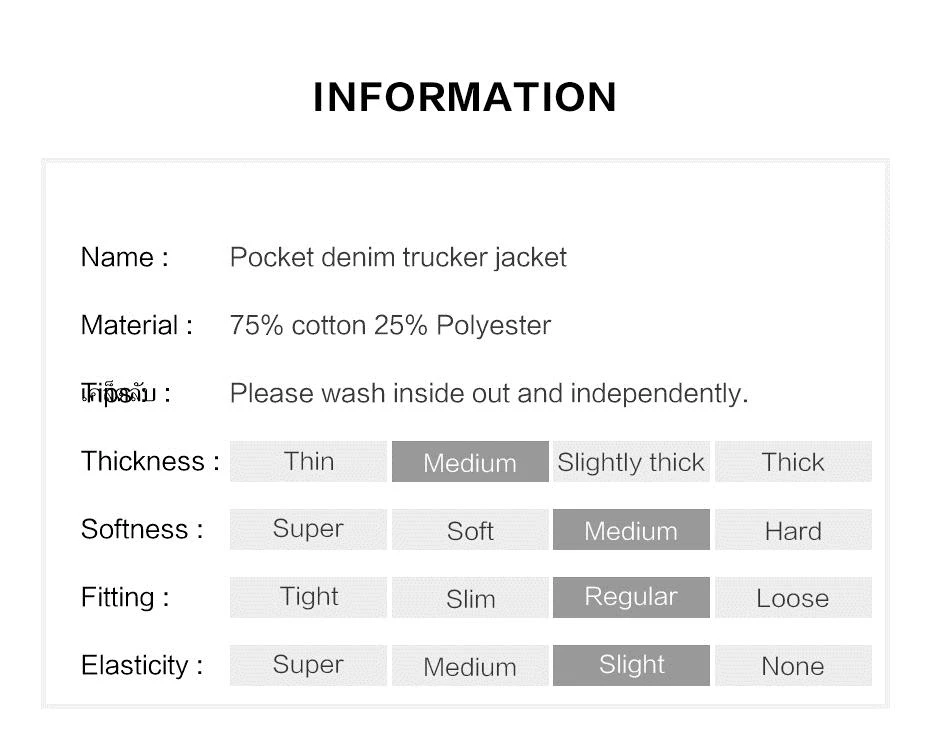
Task: Select the Thin thickness option
Action: pyautogui.click(x=308, y=461)
